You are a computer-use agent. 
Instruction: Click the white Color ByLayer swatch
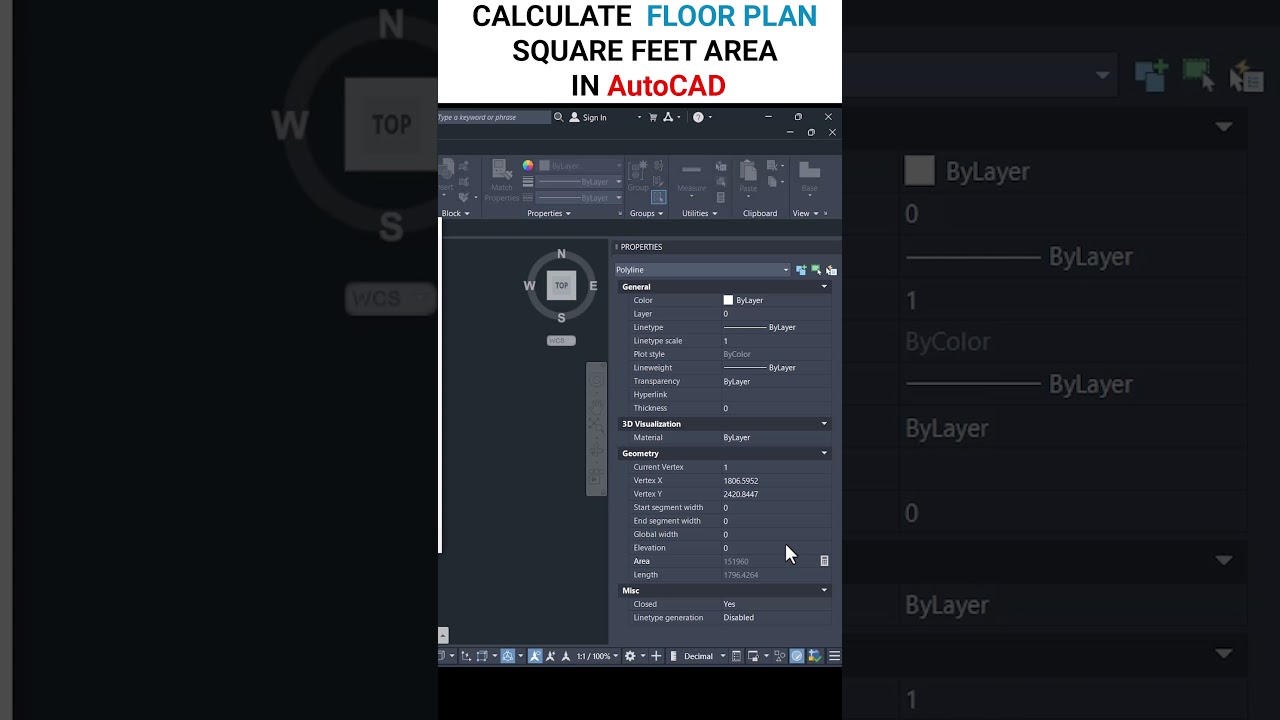pyautogui.click(x=728, y=300)
